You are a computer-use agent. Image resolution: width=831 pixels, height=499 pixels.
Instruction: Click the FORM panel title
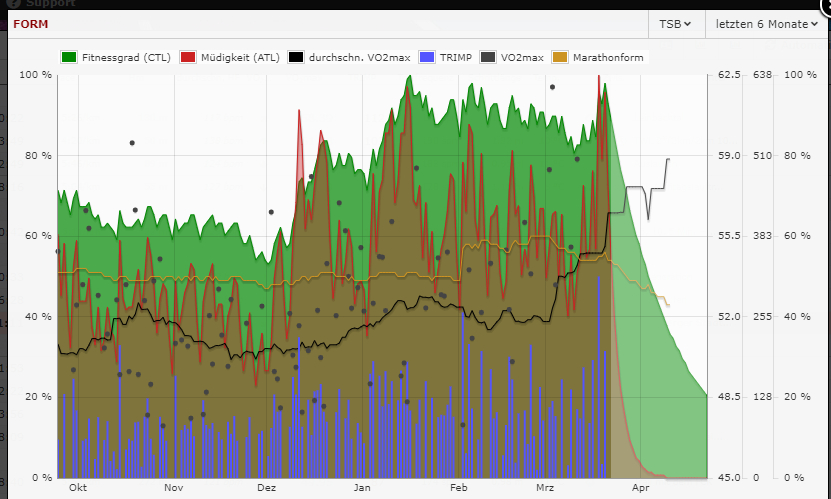(29, 23)
